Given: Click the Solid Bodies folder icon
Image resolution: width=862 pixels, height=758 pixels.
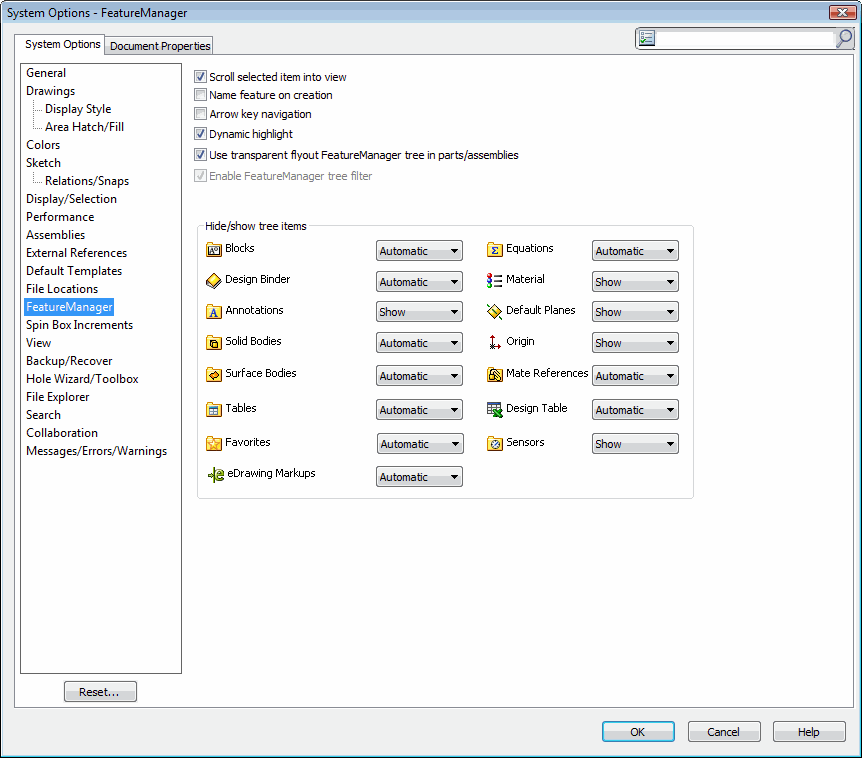Looking at the screenshot, I should (213, 342).
